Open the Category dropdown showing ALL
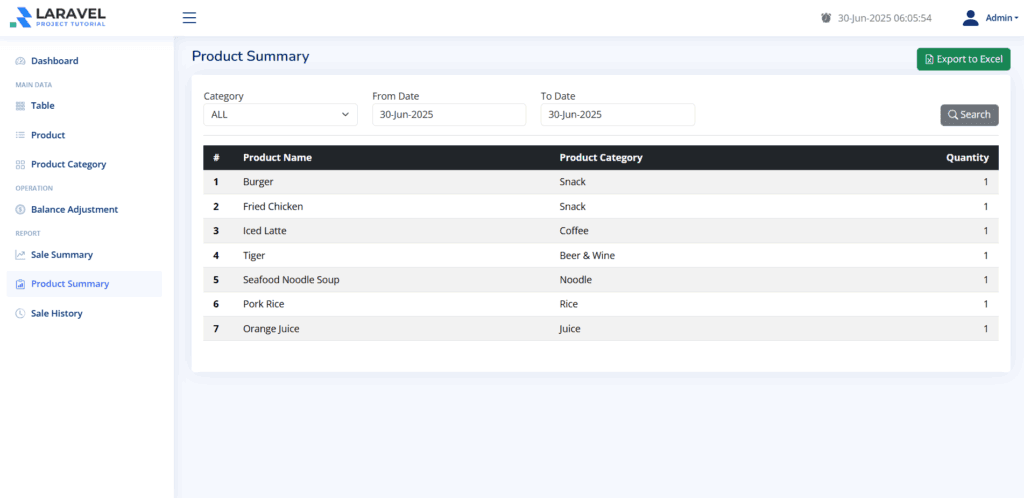The height and width of the screenshot is (498, 1024). click(280, 115)
